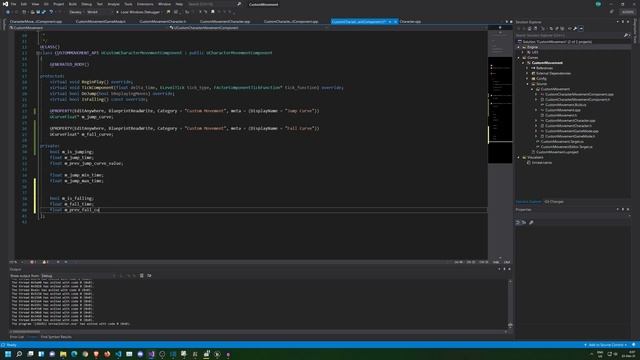Expand the External Dependencies node

pyautogui.click(x=527, y=73)
